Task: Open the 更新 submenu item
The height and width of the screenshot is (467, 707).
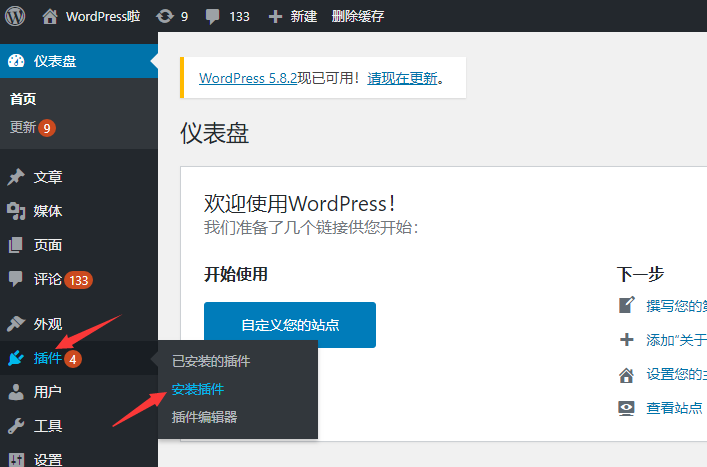Action: click(x=23, y=128)
